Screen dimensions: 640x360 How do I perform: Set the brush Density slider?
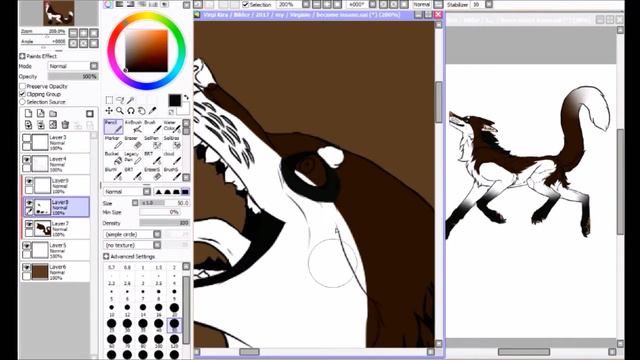point(164,223)
